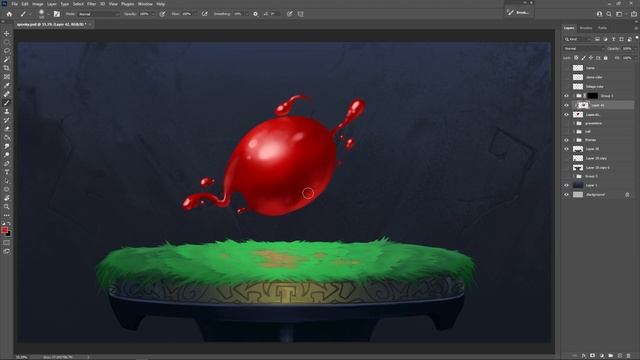This screenshot has width=640, height=360.
Task: Select the History Brush tool
Action: pyautogui.click(x=7, y=120)
